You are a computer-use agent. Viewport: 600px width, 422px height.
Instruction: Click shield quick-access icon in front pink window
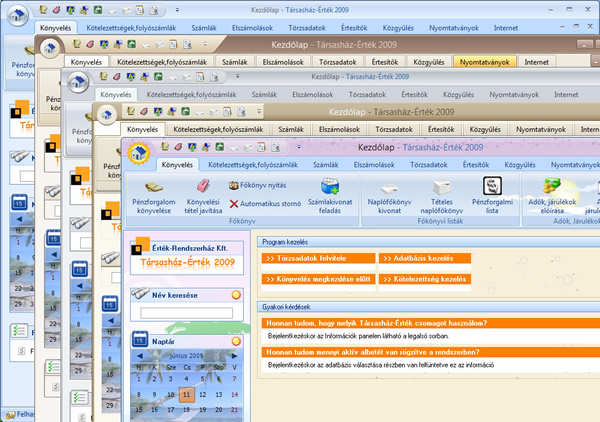click(192, 147)
